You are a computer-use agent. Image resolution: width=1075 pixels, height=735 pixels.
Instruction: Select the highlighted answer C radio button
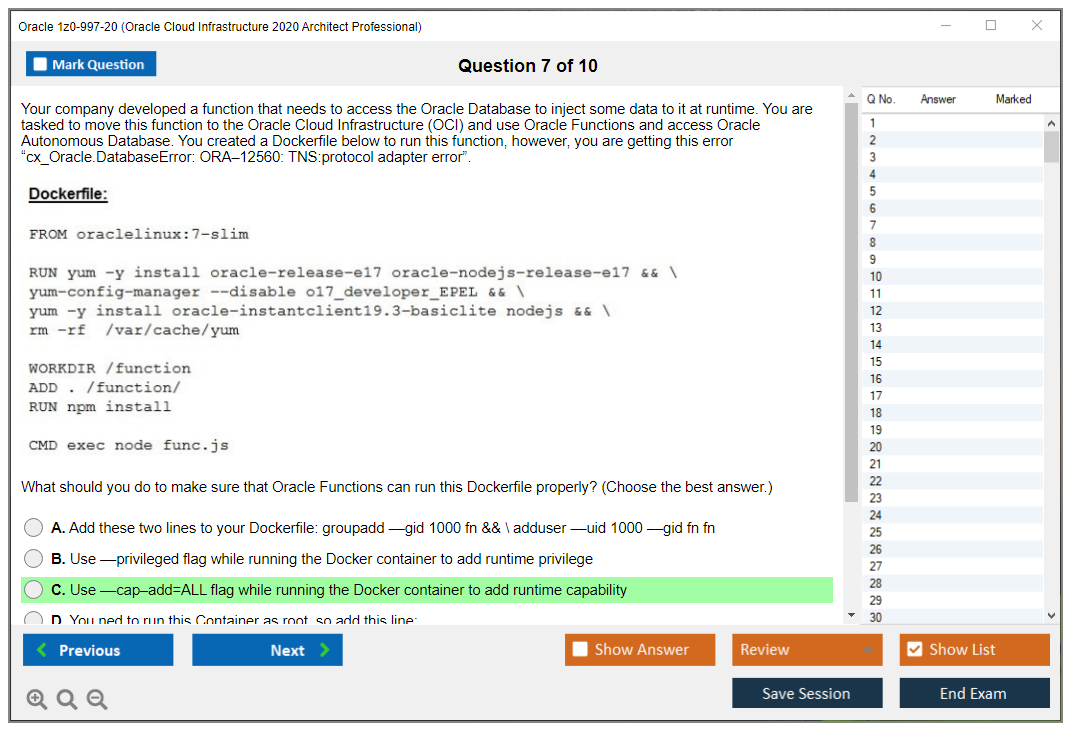coord(33,589)
